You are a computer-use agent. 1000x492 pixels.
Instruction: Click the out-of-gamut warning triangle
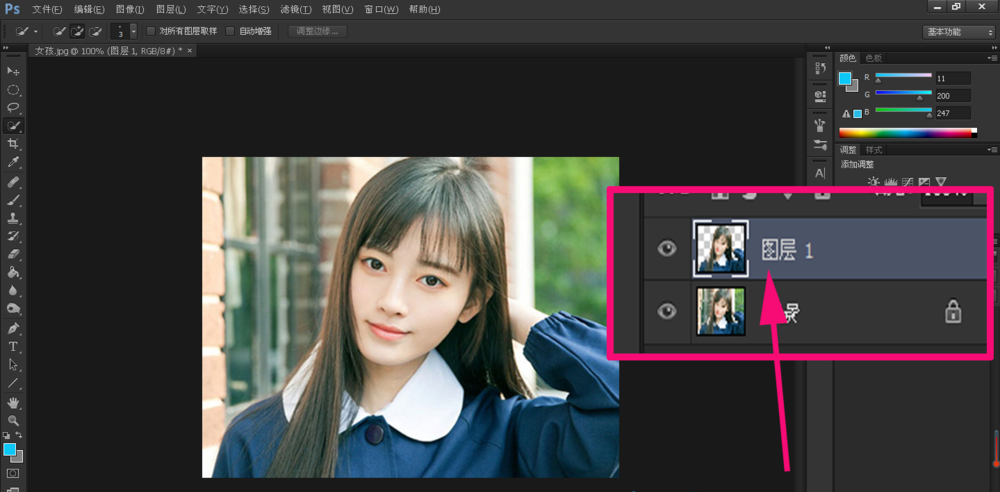[846, 114]
